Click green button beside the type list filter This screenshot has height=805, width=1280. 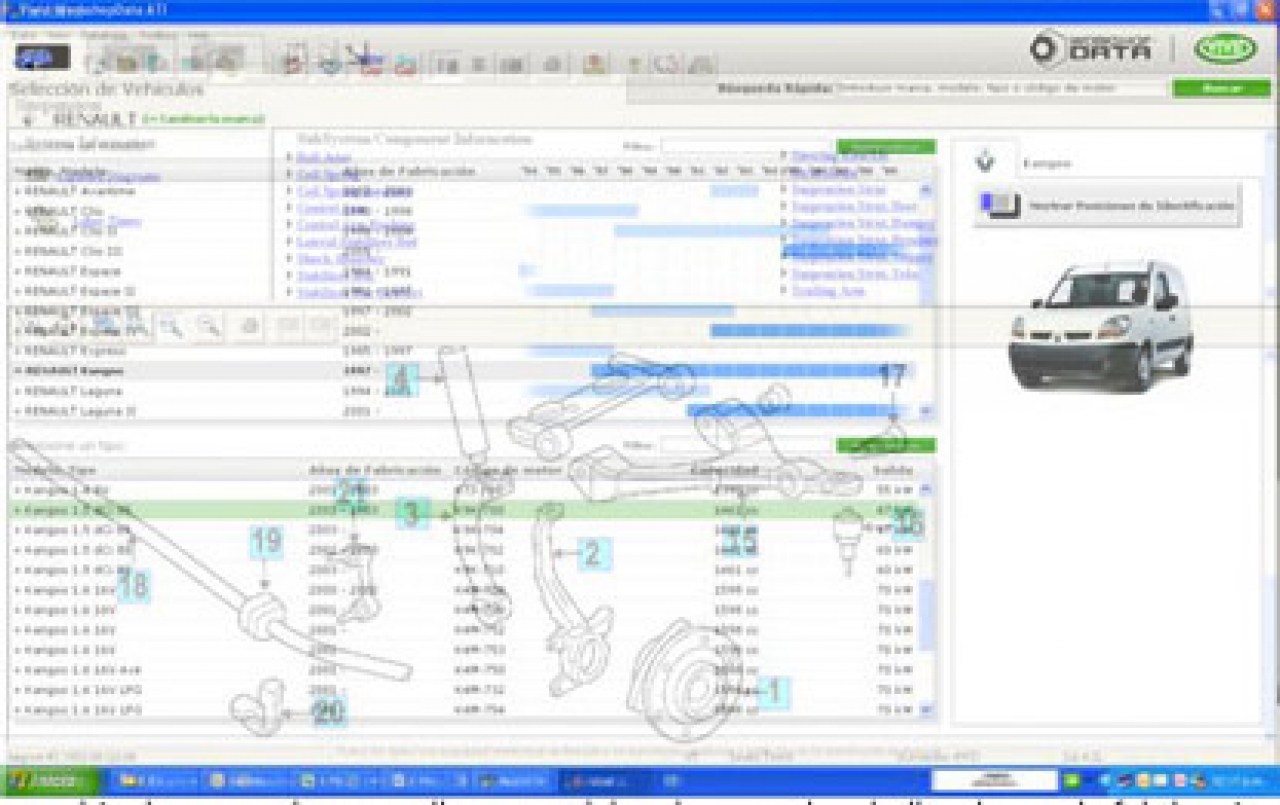[x=886, y=445]
